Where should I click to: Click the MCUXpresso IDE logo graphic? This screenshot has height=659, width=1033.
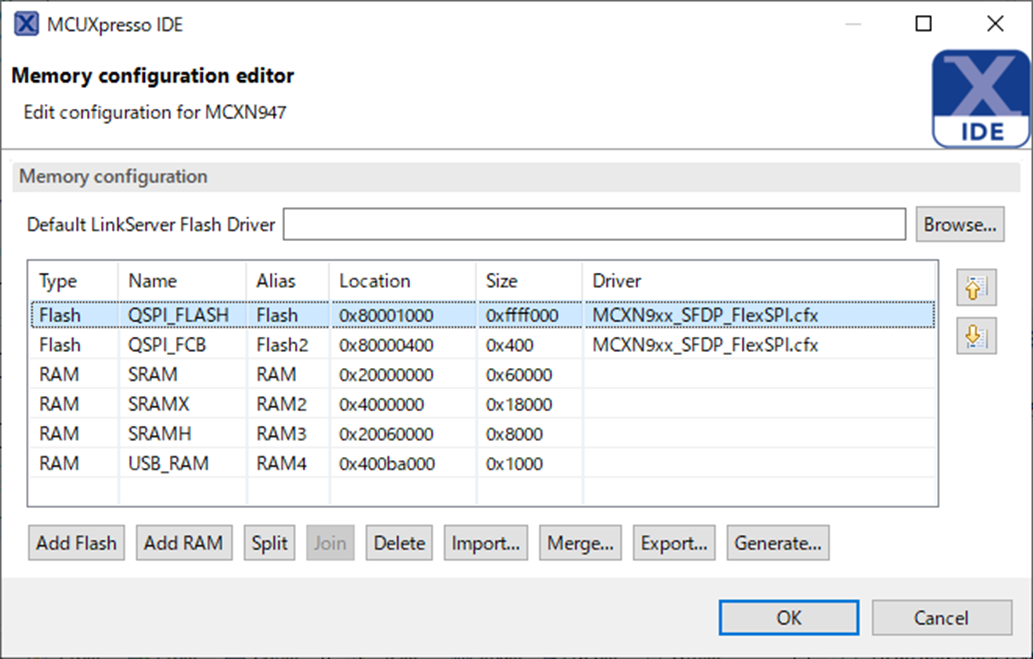[x=980, y=97]
